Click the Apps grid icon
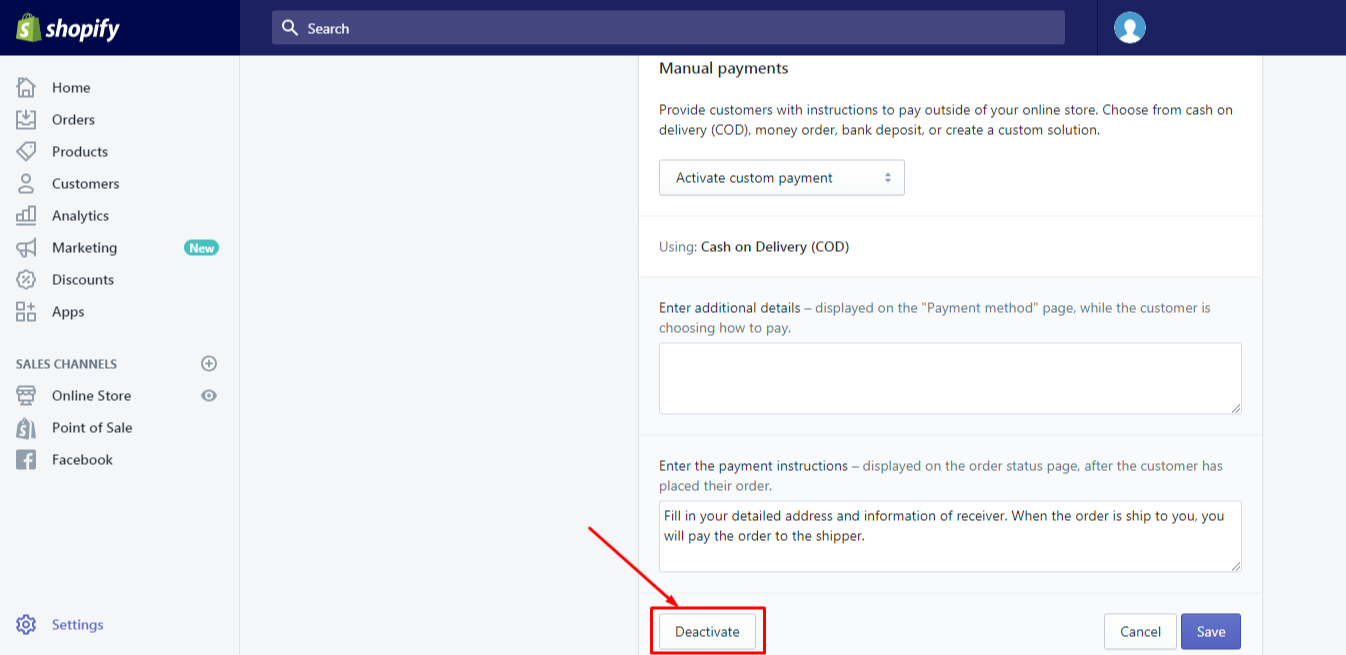 [26, 311]
